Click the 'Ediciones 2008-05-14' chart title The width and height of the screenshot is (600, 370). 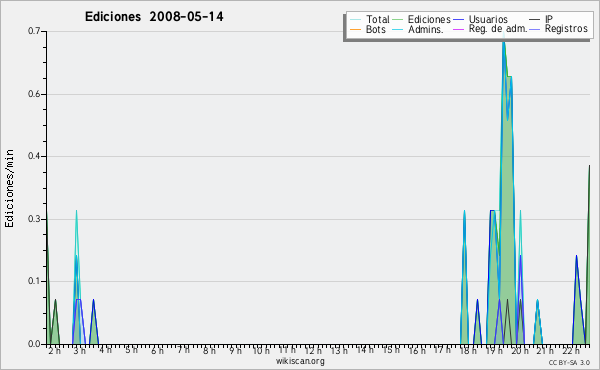tap(154, 17)
